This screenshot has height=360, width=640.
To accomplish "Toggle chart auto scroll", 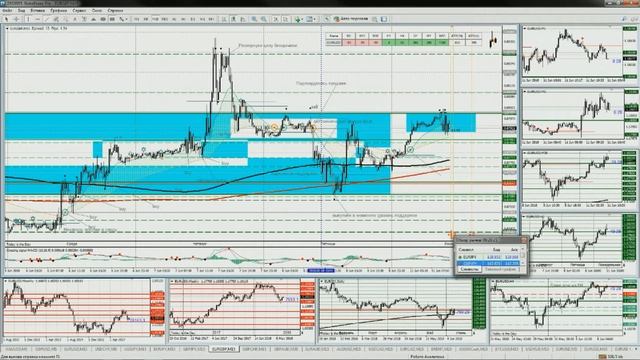I will point(276,19).
